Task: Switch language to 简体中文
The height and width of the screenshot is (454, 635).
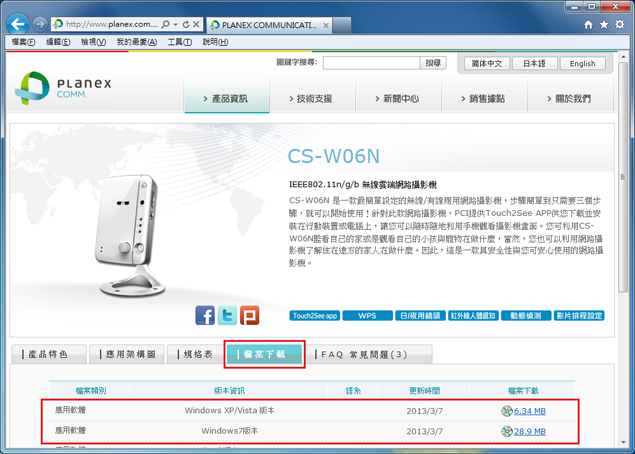Action: (x=487, y=63)
